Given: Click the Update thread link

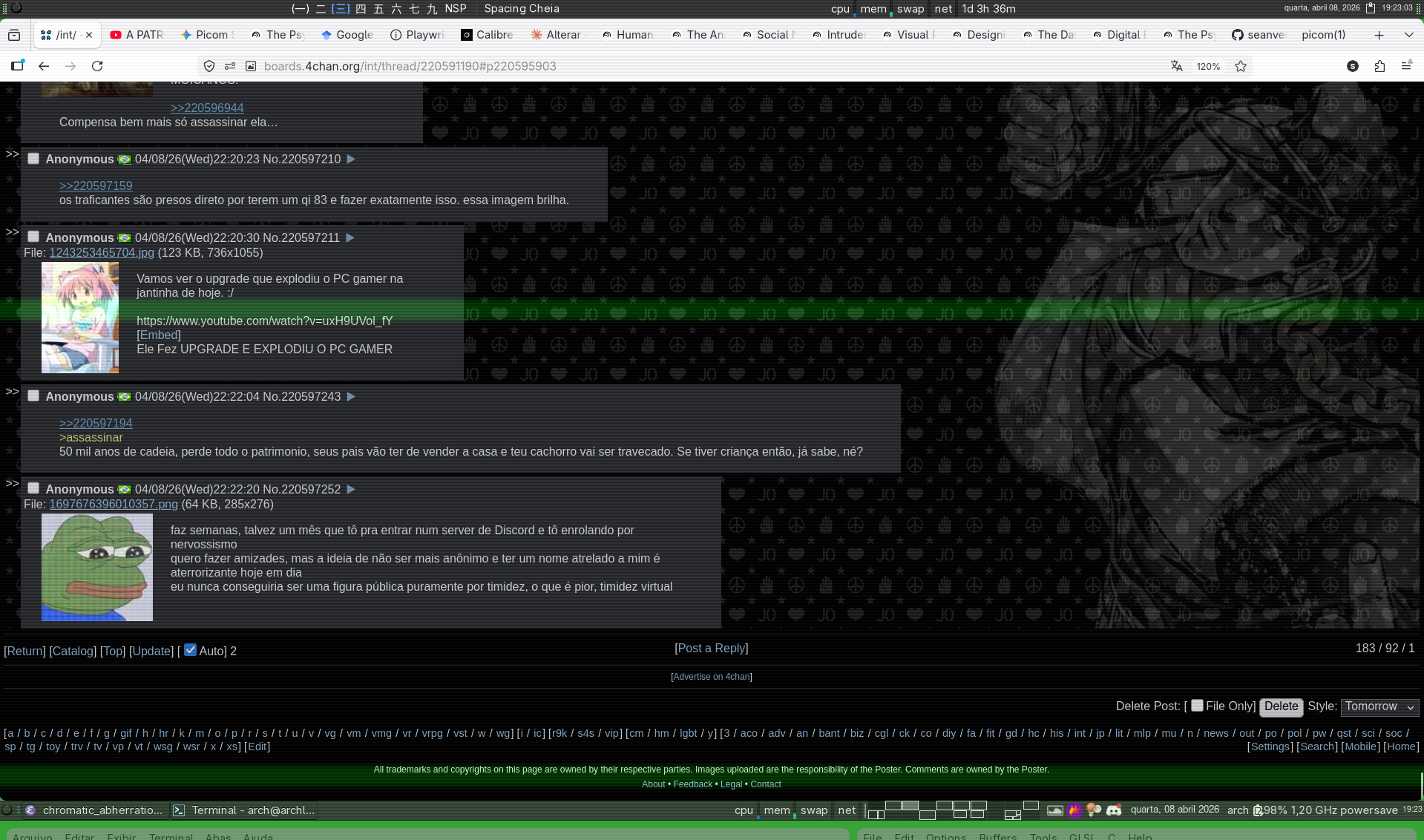Looking at the screenshot, I should pyautogui.click(x=151, y=651).
